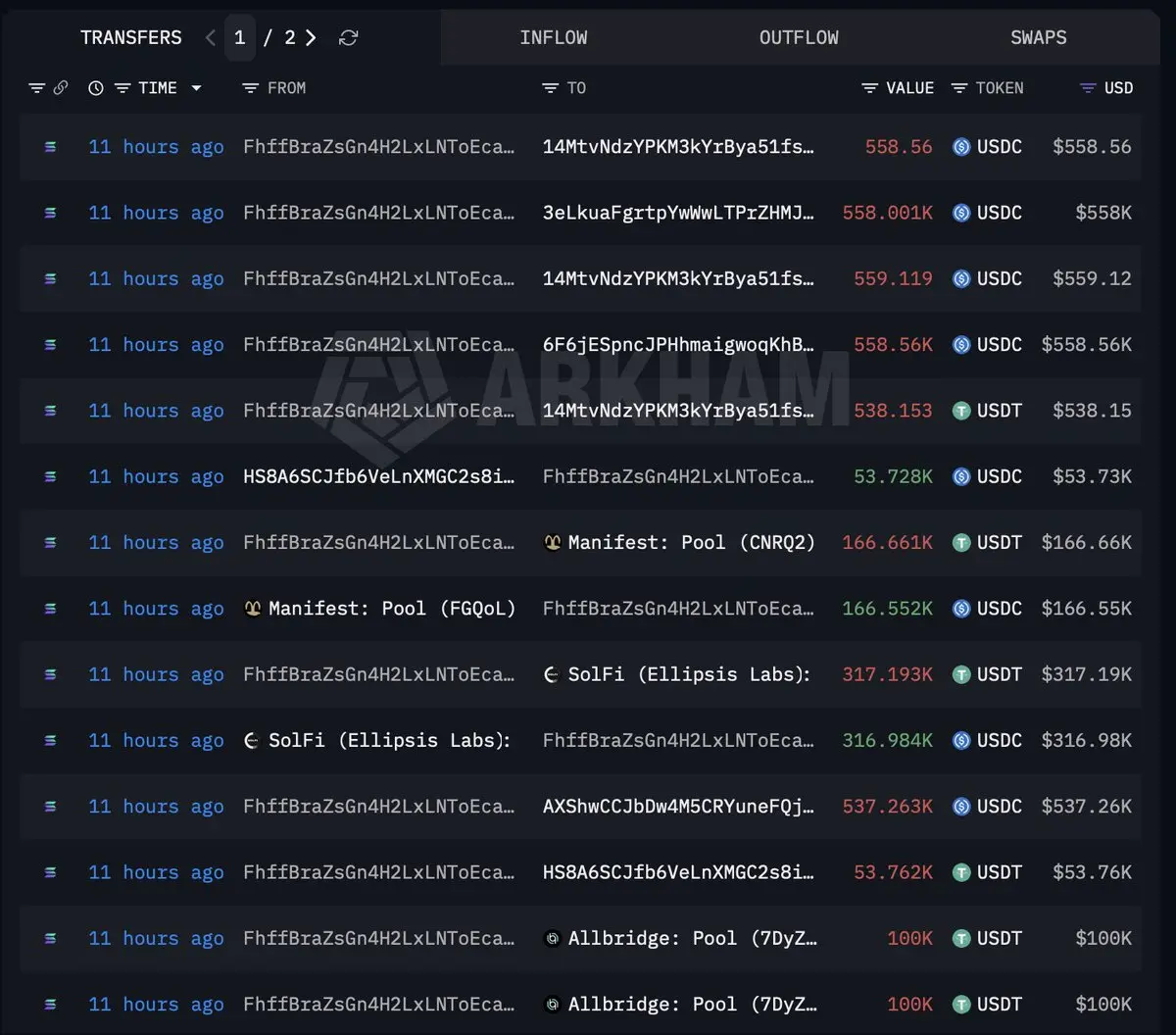Click the $558K USD amount
The height and width of the screenshot is (1035, 1176).
[1103, 213]
